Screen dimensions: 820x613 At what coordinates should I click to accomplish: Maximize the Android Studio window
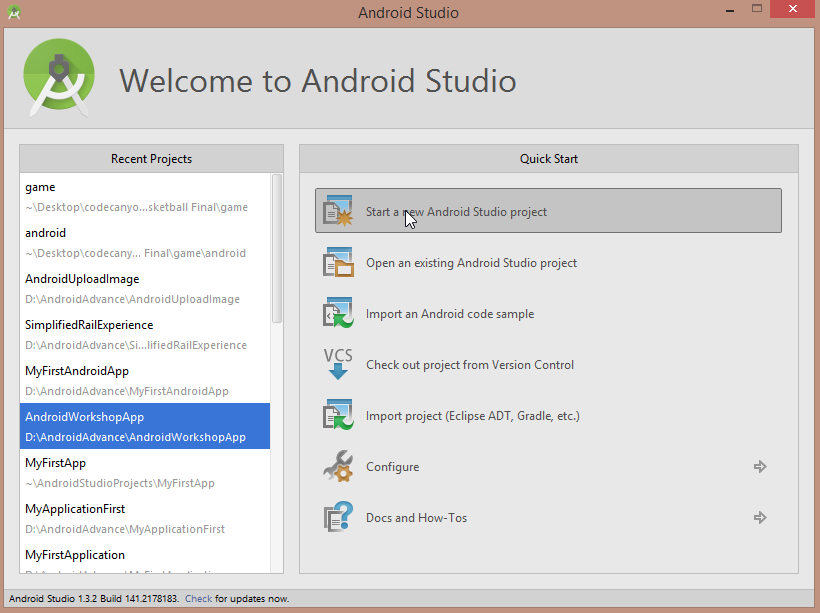click(x=757, y=8)
